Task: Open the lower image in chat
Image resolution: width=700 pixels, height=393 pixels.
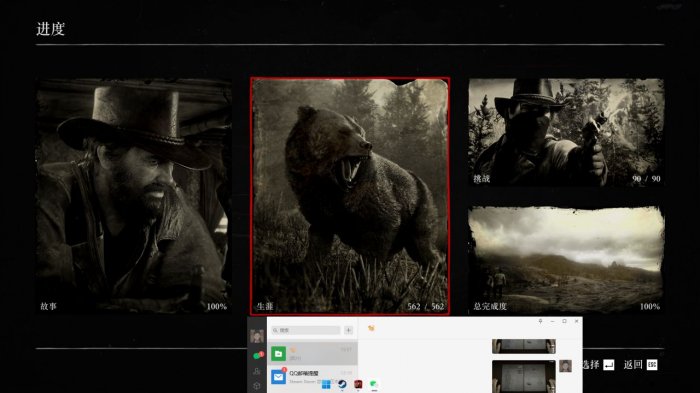Action: point(524,376)
